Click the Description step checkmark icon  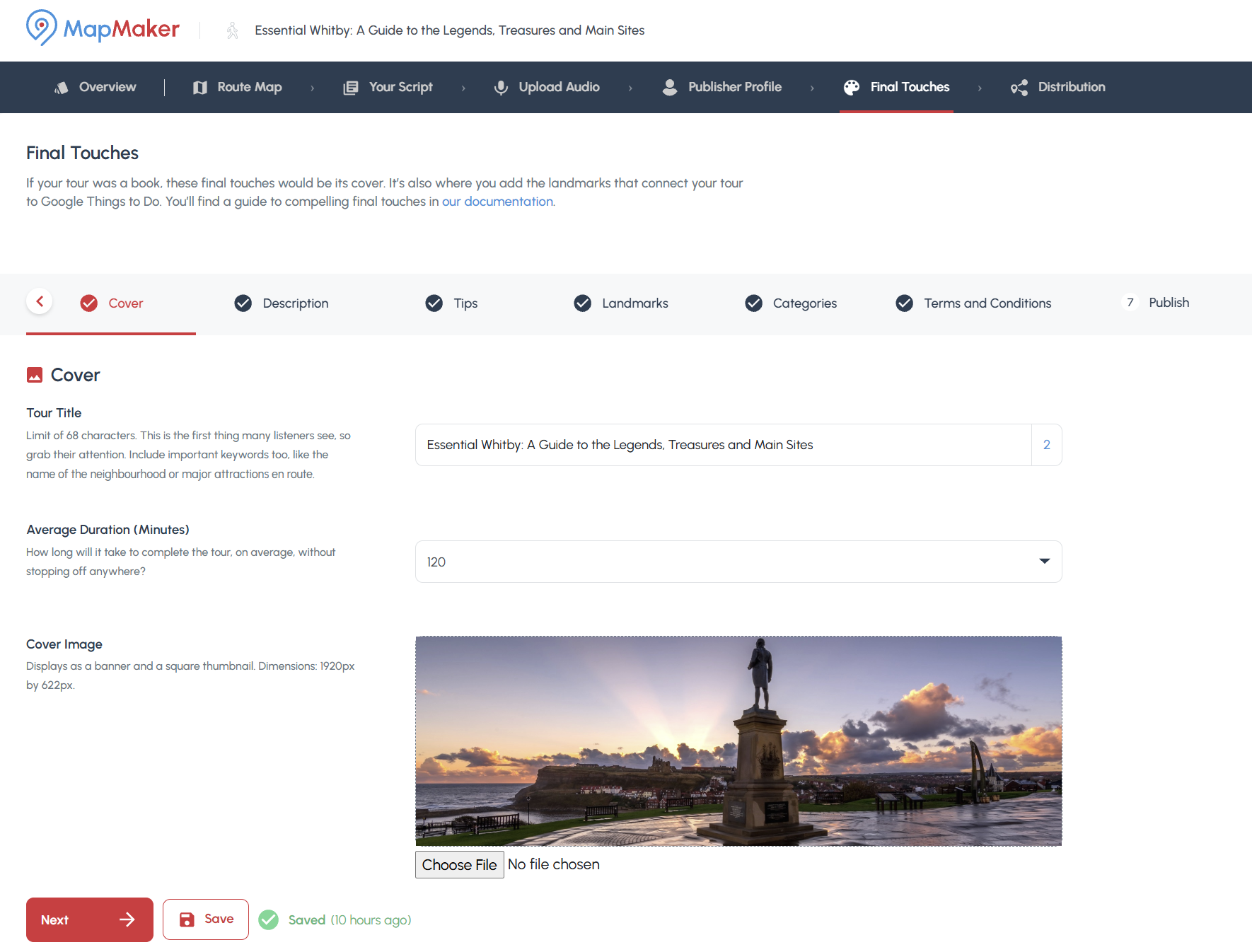click(x=243, y=303)
